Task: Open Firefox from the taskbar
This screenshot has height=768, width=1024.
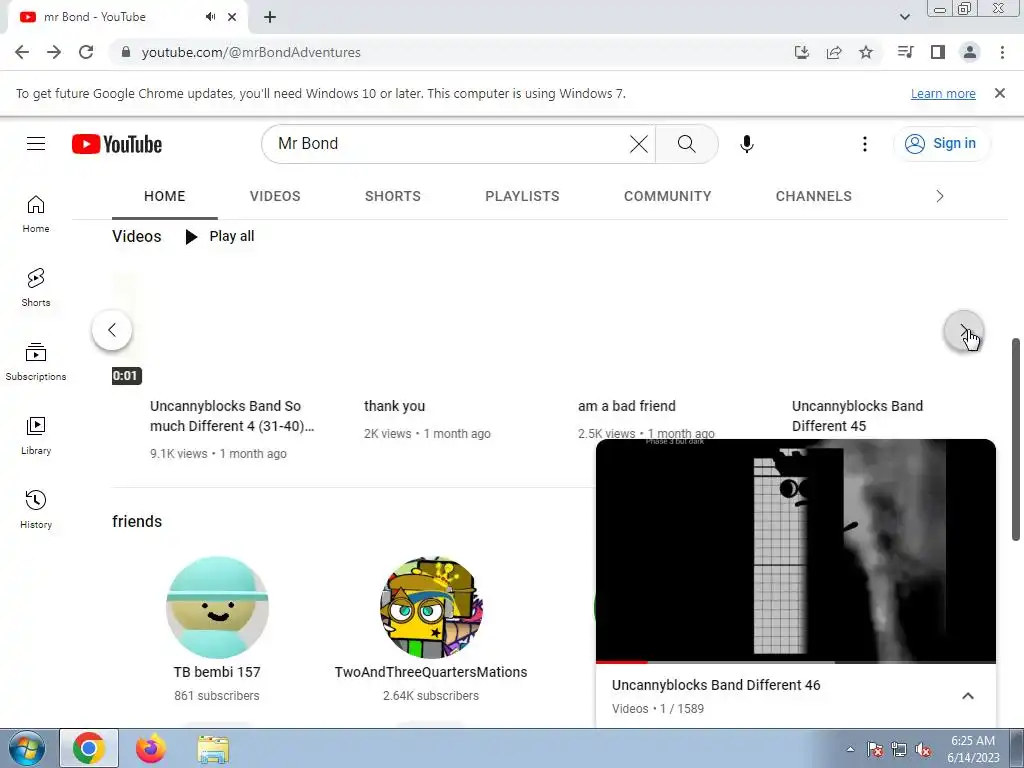Action: click(151, 748)
